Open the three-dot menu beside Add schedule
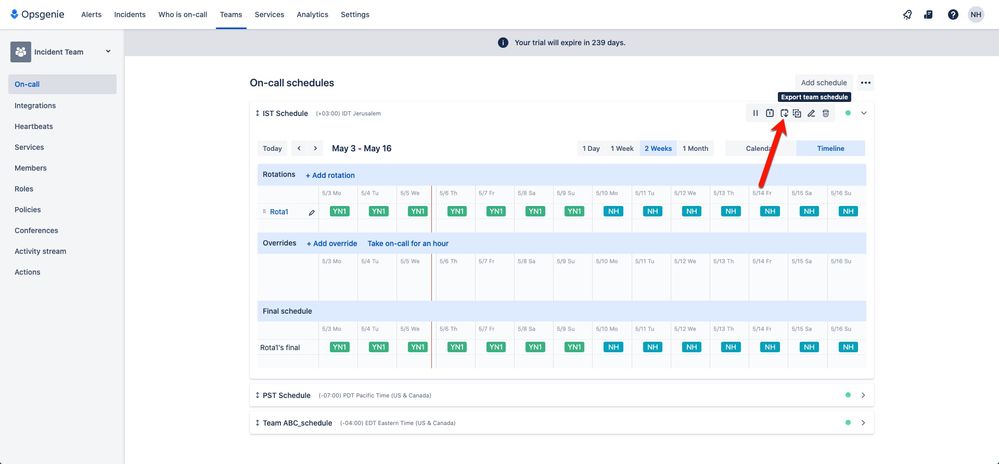The height and width of the screenshot is (464, 999). [x=865, y=83]
